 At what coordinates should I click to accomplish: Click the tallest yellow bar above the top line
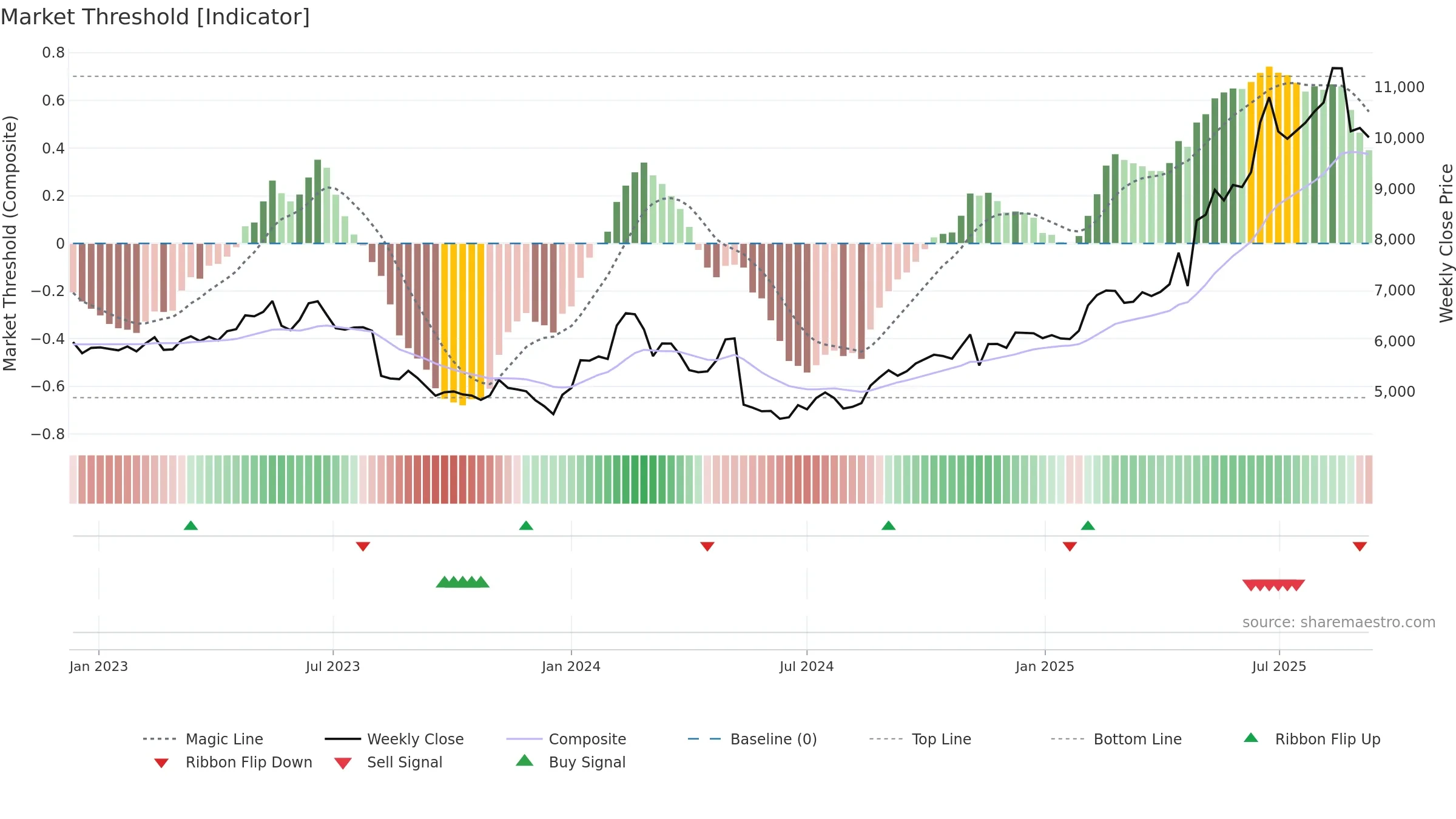click(x=1269, y=155)
